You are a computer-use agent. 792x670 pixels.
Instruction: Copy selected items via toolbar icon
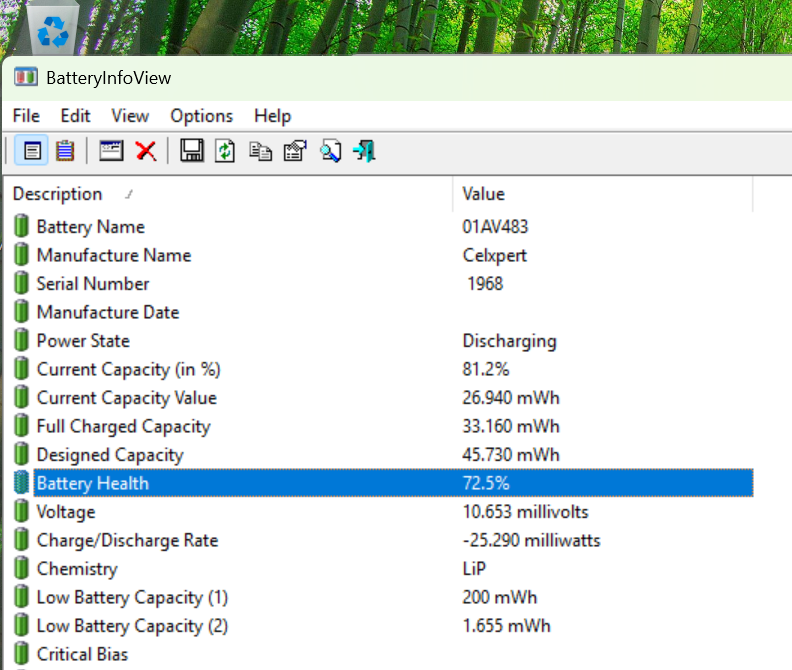click(x=261, y=151)
